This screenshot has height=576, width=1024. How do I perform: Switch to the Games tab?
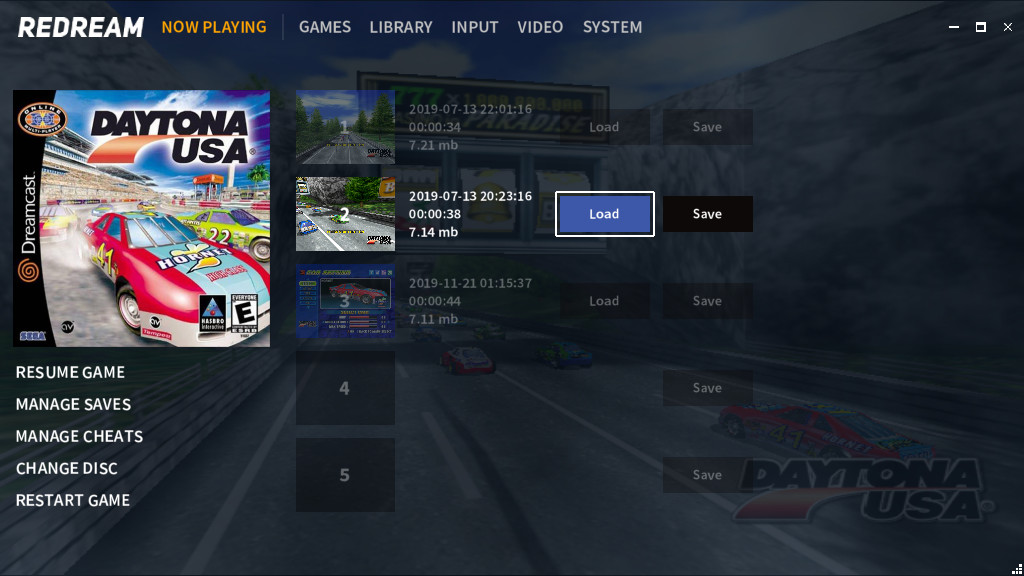[325, 27]
